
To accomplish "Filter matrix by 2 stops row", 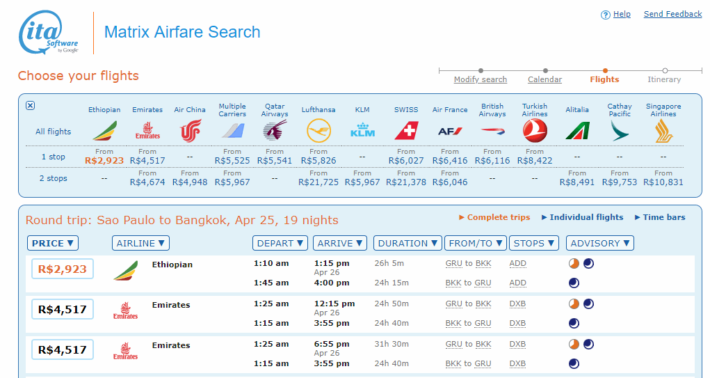I will tap(53, 178).
